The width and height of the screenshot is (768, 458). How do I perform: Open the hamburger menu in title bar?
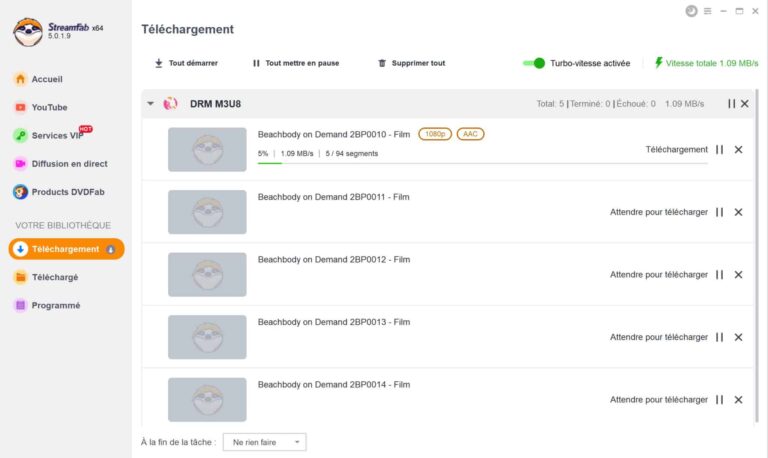click(x=708, y=11)
